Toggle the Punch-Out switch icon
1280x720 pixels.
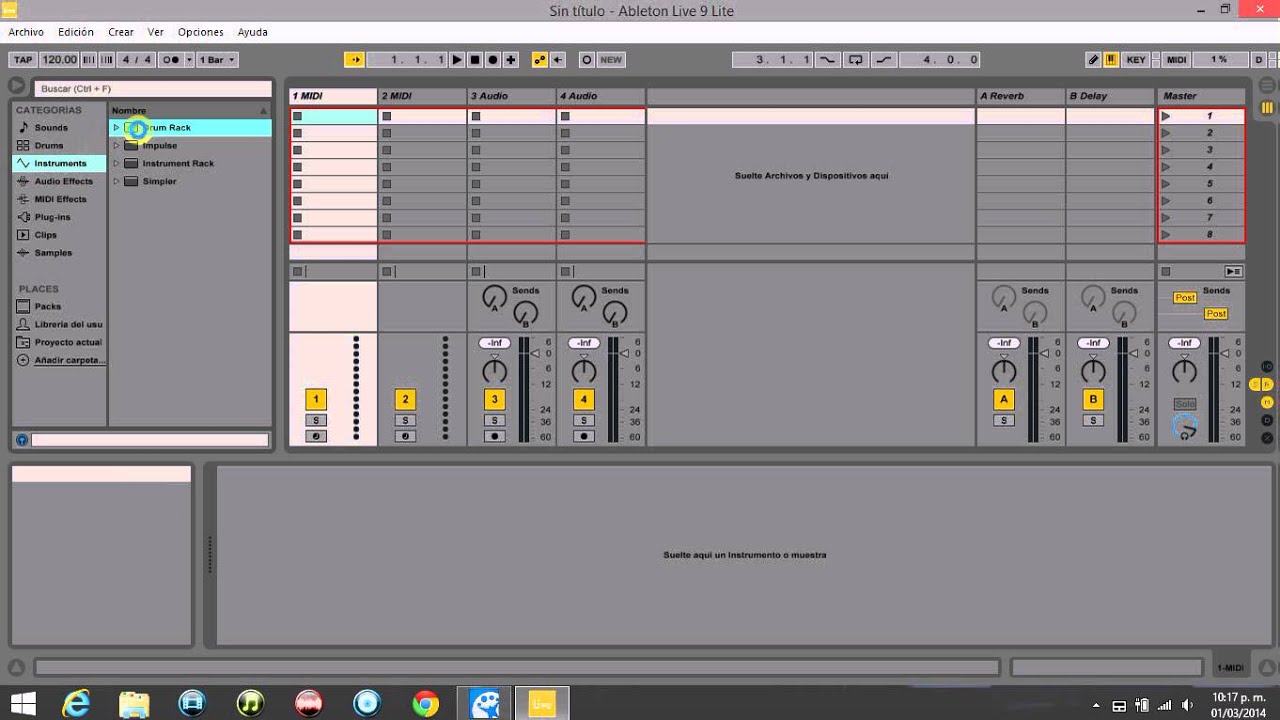click(x=884, y=60)
